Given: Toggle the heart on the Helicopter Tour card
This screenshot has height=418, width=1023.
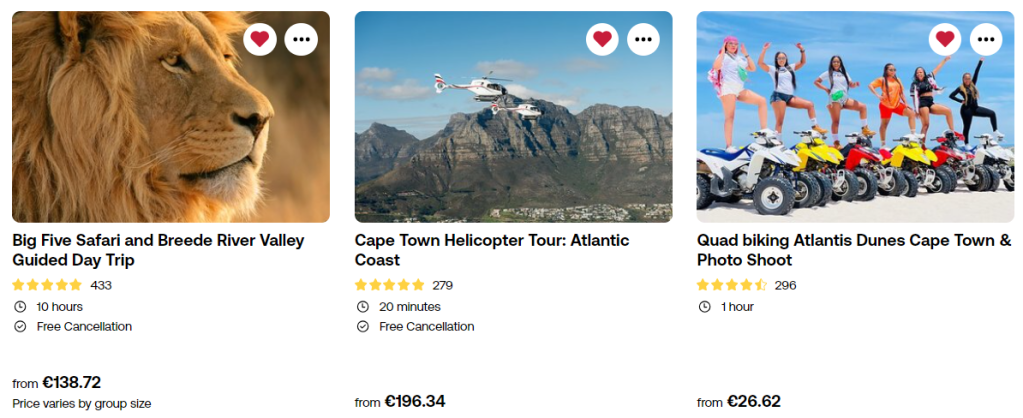Looking at the screenshot, I should click(602, 39).
